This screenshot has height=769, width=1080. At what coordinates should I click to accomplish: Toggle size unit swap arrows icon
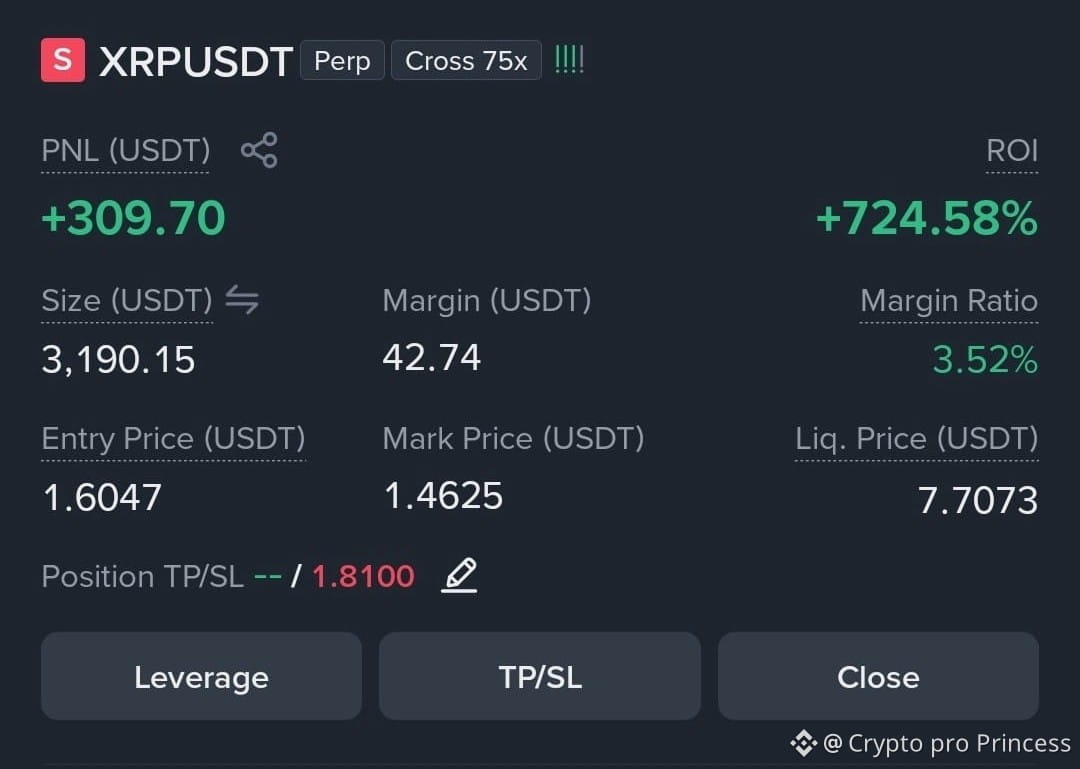point(242,300)
